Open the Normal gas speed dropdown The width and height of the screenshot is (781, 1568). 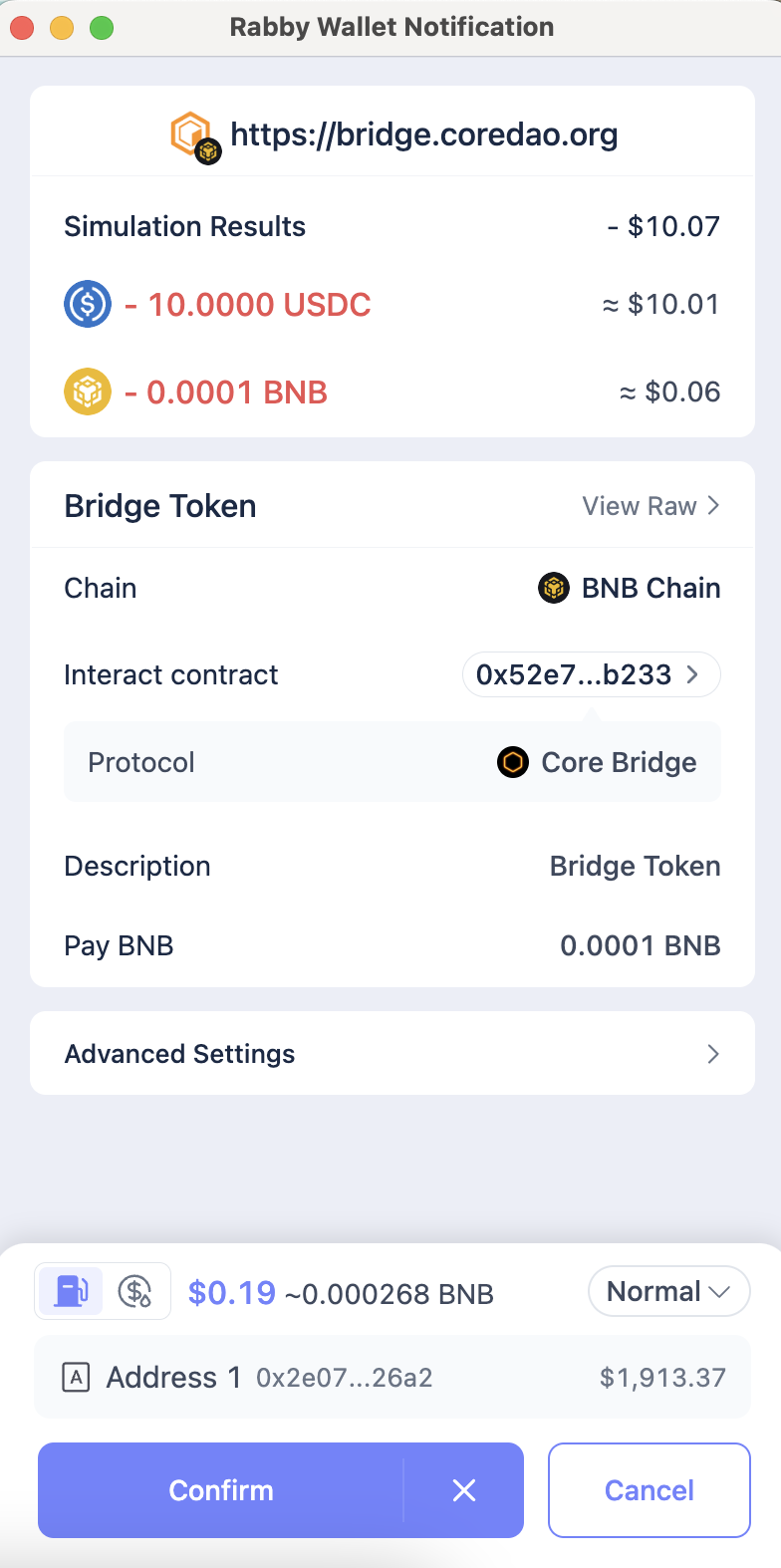pyautogui.click(x=668, y=1291)
